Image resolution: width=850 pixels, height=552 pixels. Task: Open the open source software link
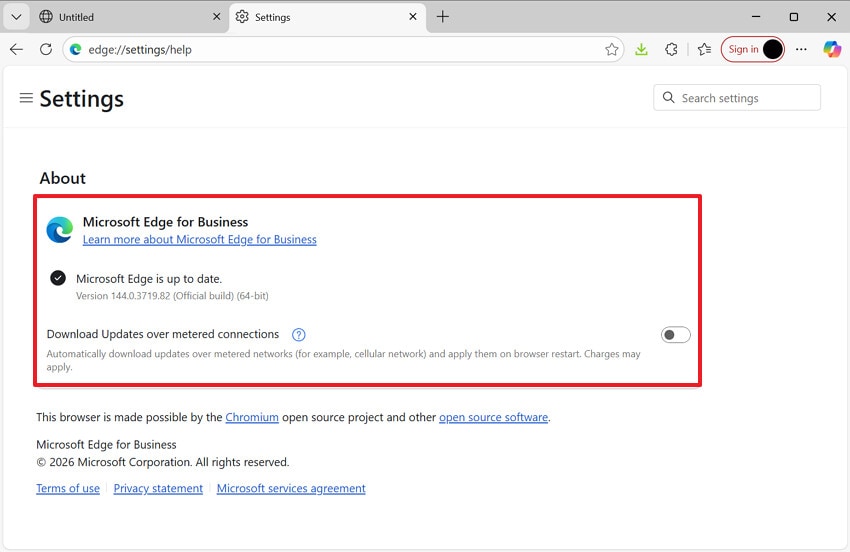(x=493, y=418)
